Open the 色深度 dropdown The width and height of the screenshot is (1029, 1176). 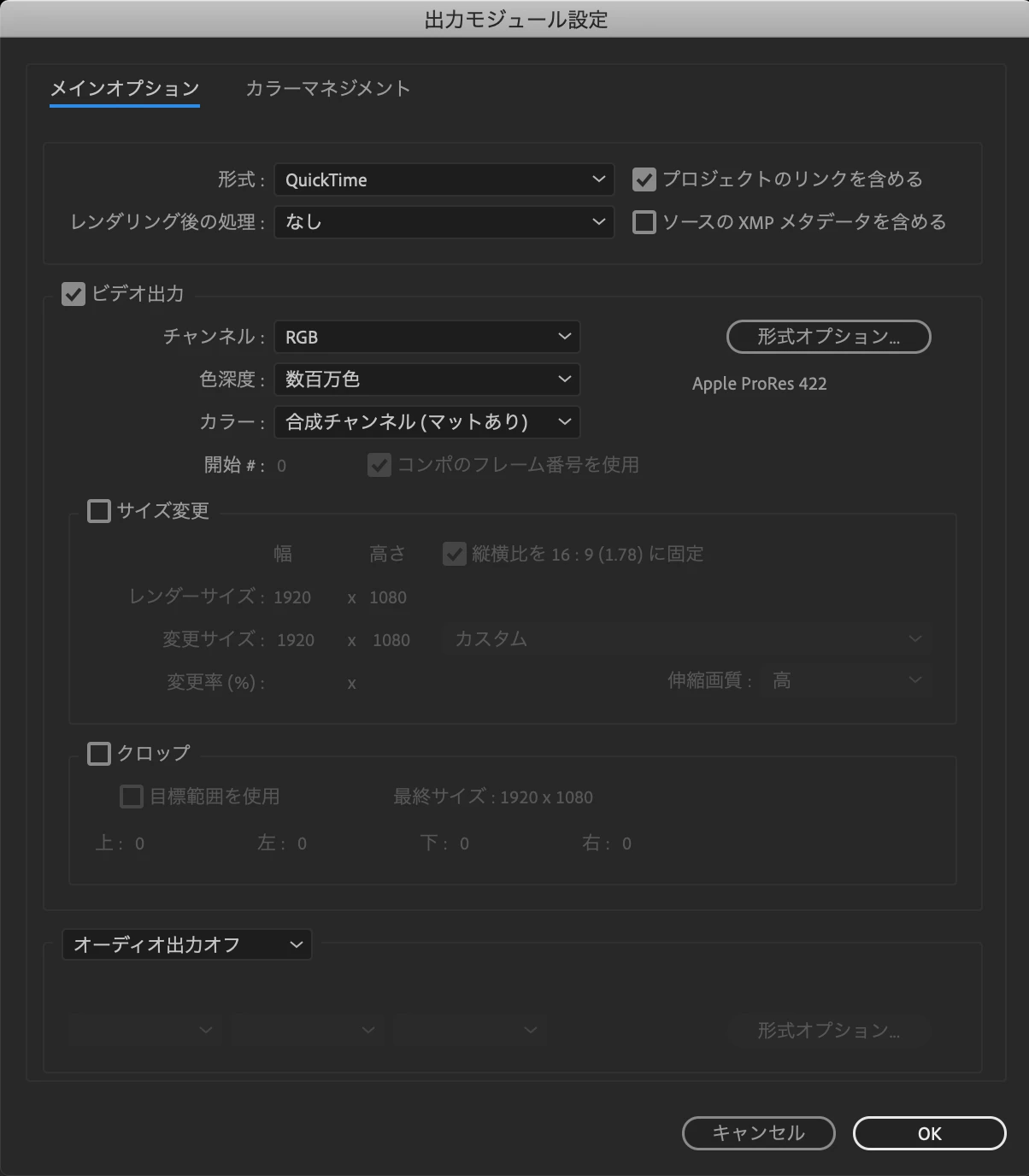click(426, 379)
